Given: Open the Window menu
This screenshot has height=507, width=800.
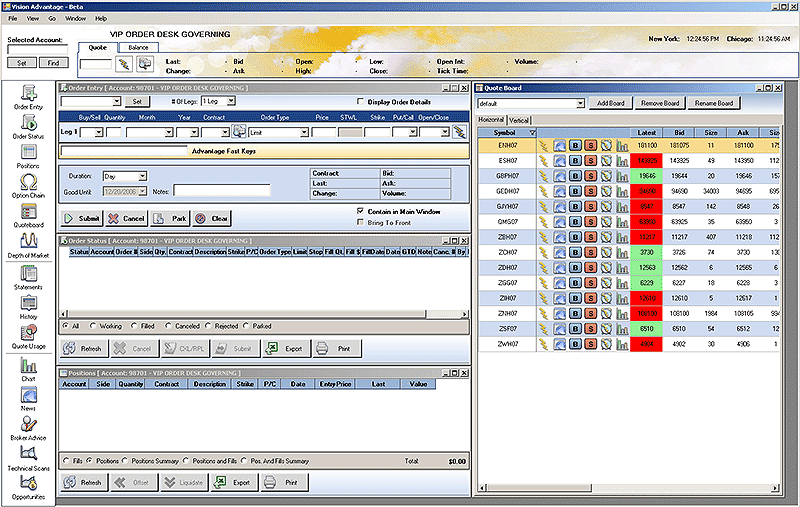Looking at the screenshot, I should click(x=75, y=19).
